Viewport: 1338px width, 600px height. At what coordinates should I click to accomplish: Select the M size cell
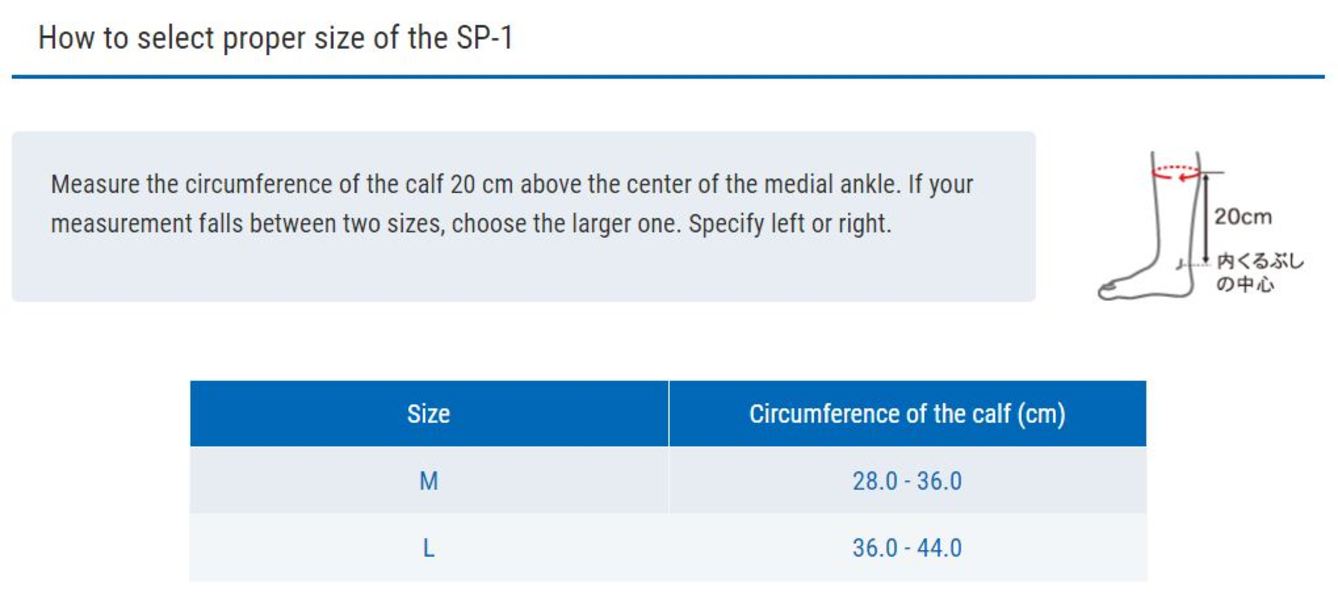point(428,480)
